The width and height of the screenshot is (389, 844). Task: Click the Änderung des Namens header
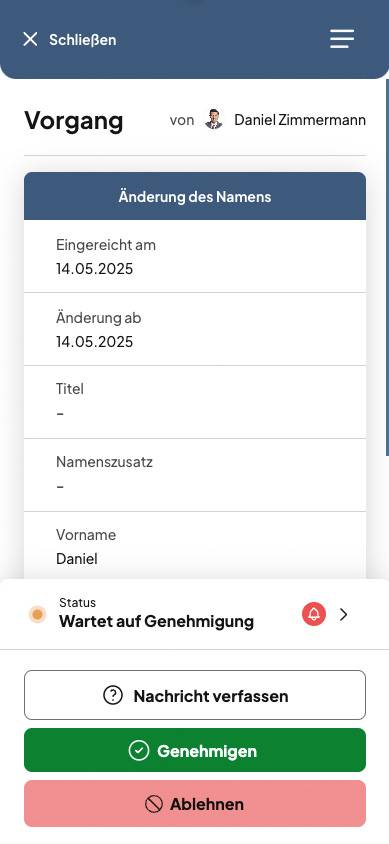(x=195, y=196)
